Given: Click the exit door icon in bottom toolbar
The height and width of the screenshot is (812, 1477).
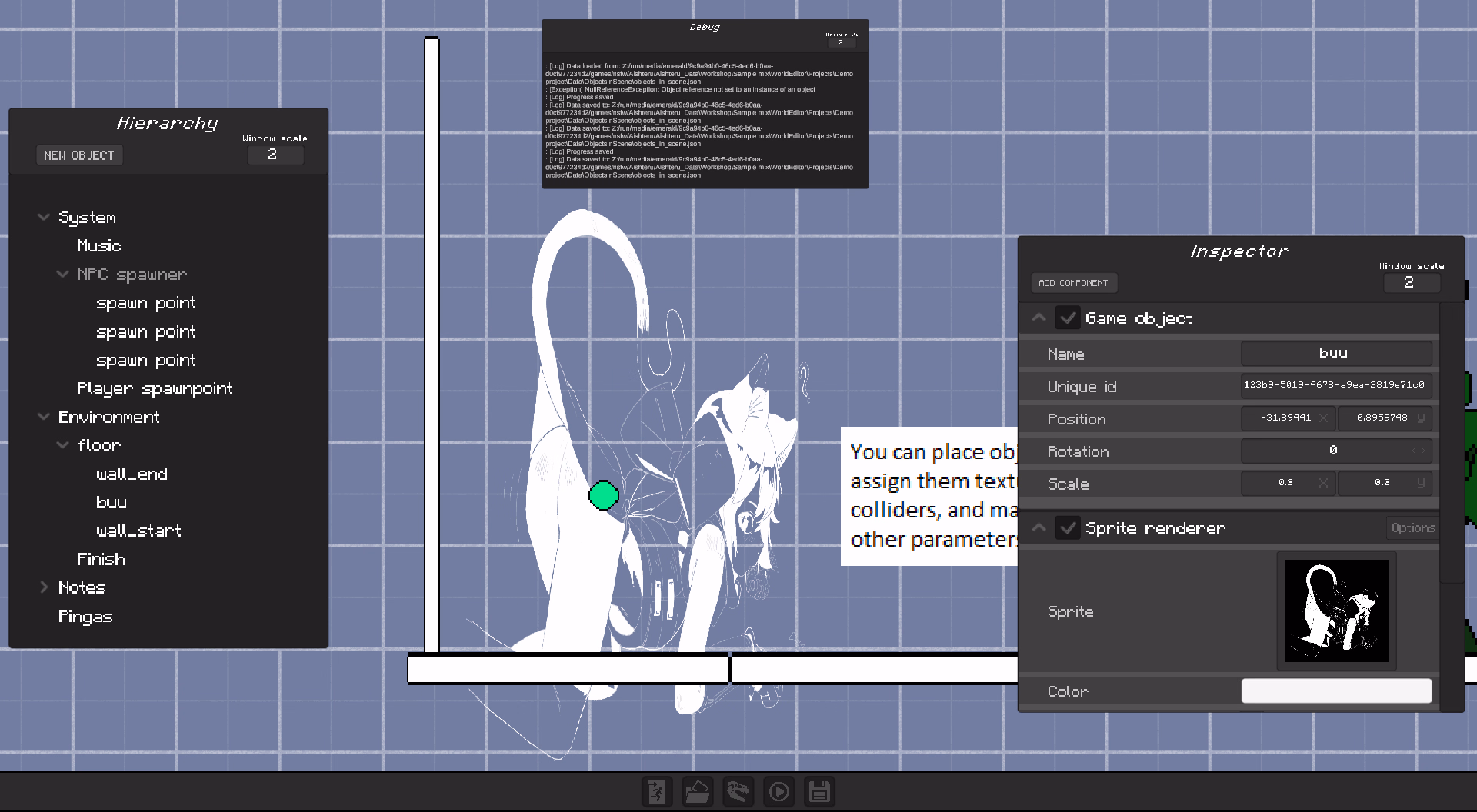Looking at the screenshot, I should point(657,791).
